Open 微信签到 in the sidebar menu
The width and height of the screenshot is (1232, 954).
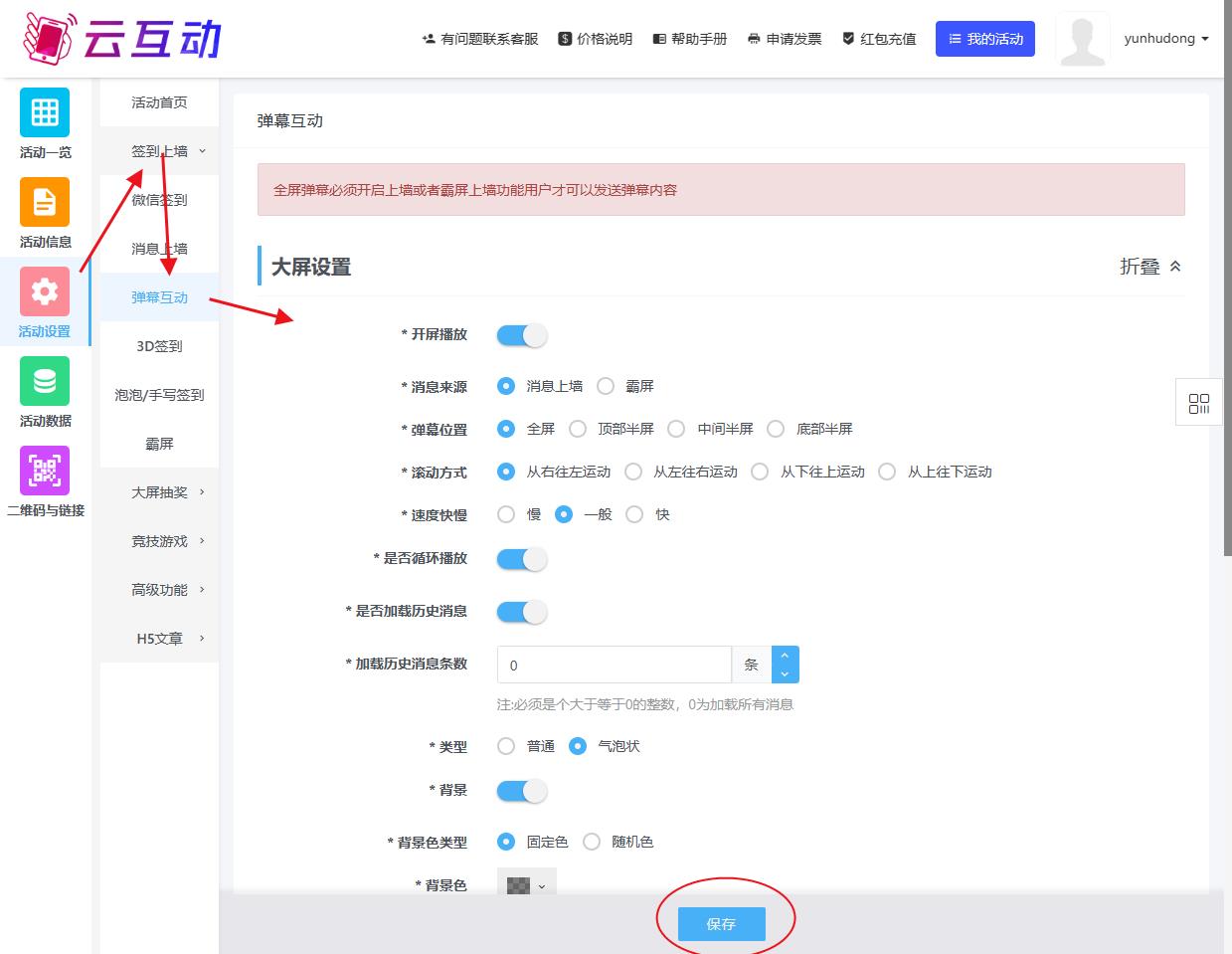[x=159, y=200]
